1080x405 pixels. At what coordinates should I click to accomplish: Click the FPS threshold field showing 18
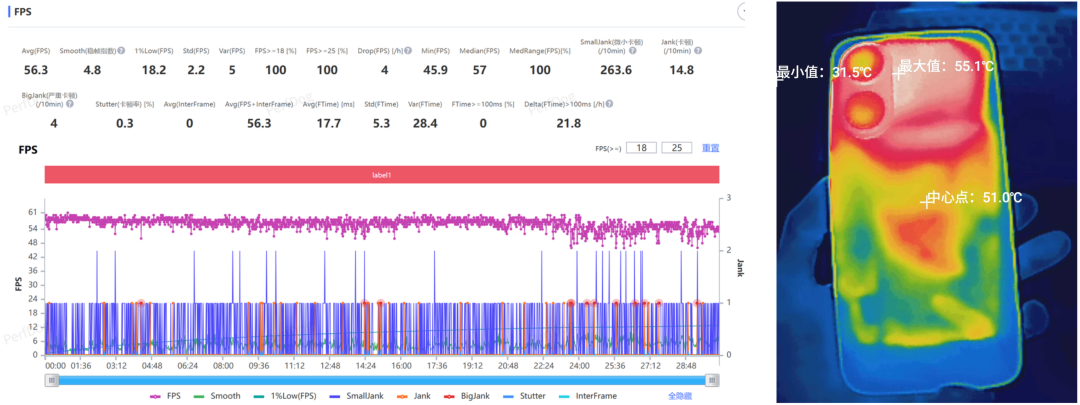click(641, 148)
